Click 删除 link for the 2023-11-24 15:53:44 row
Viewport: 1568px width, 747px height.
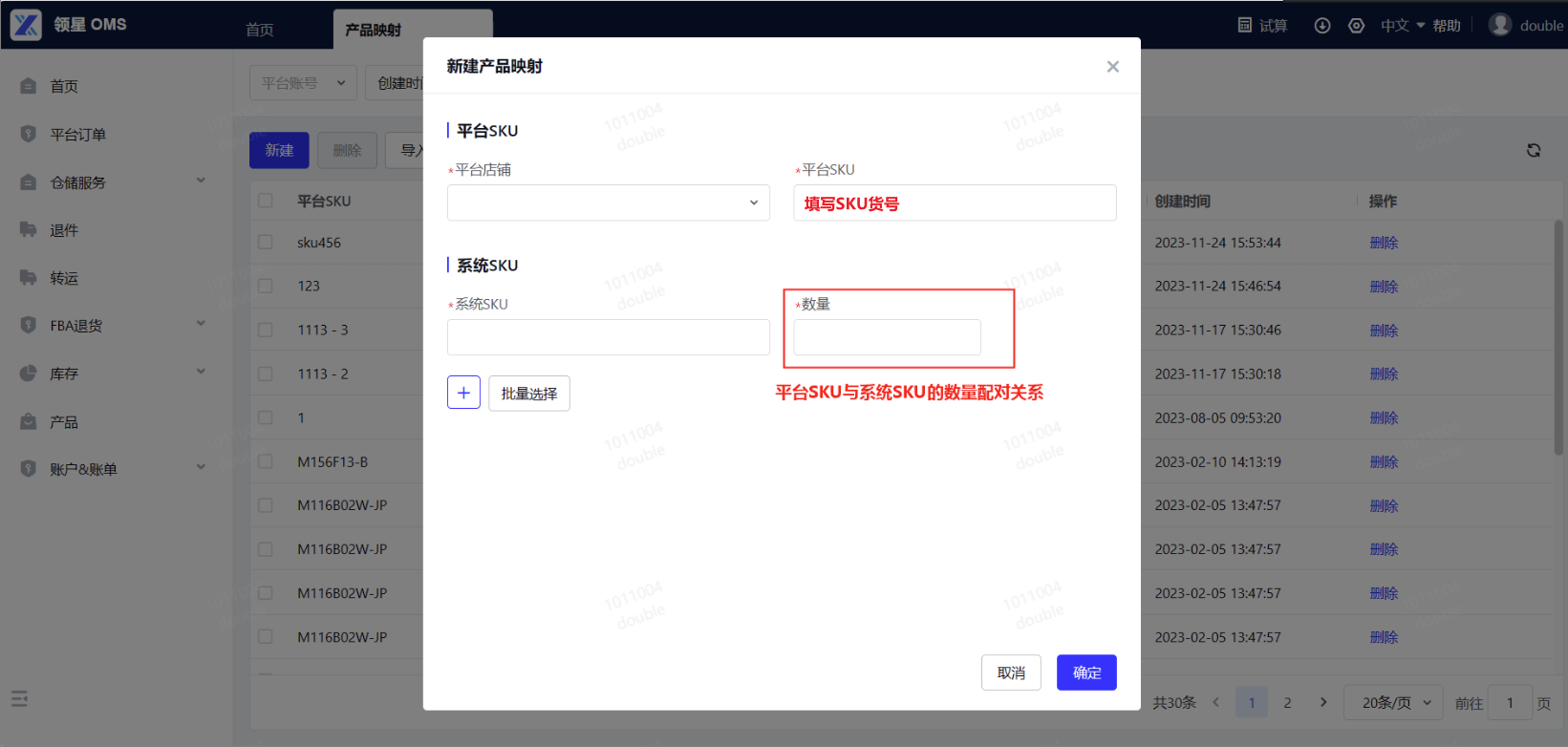tap(1384, 243)
